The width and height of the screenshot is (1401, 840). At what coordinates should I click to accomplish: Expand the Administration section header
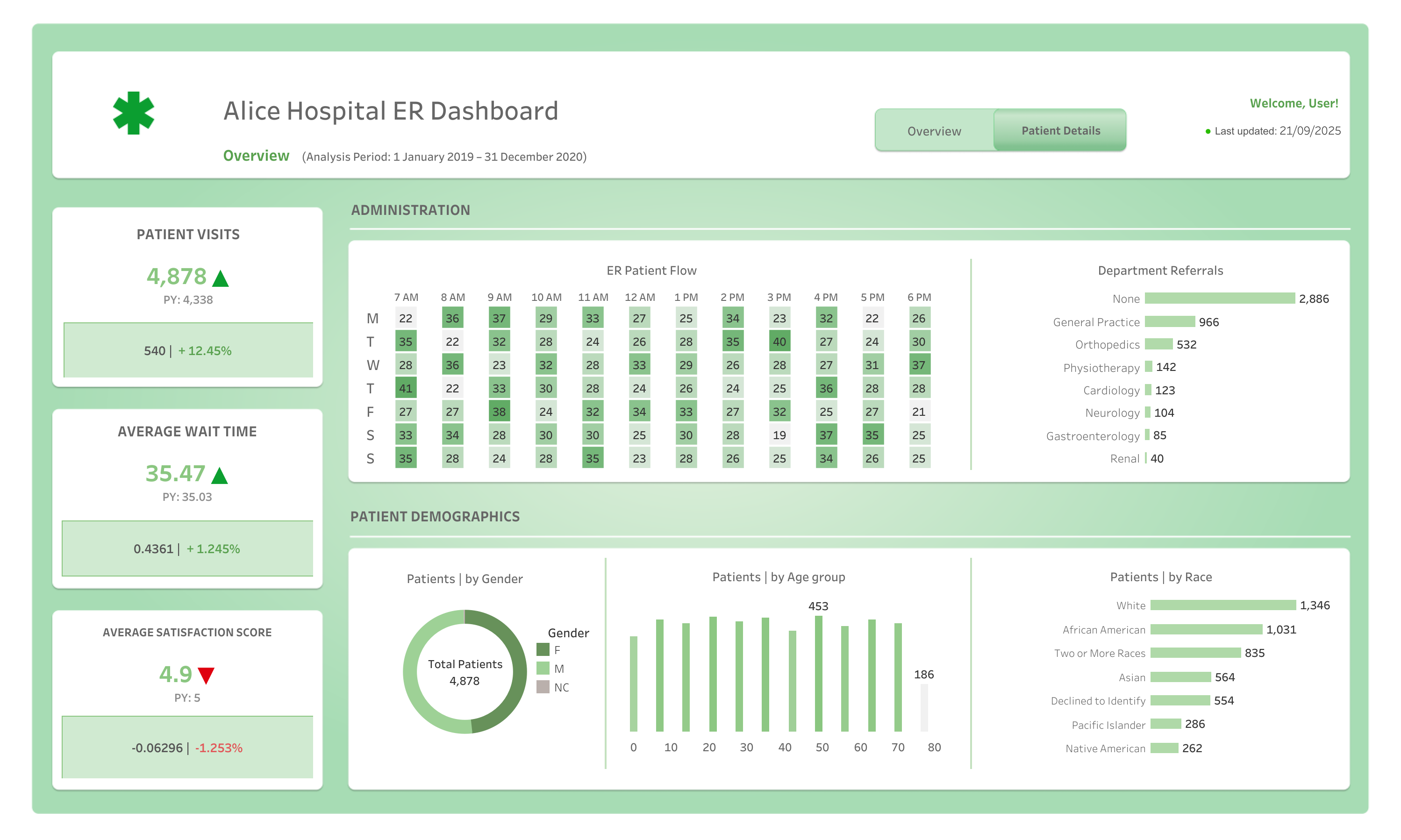tap(410, 210)
